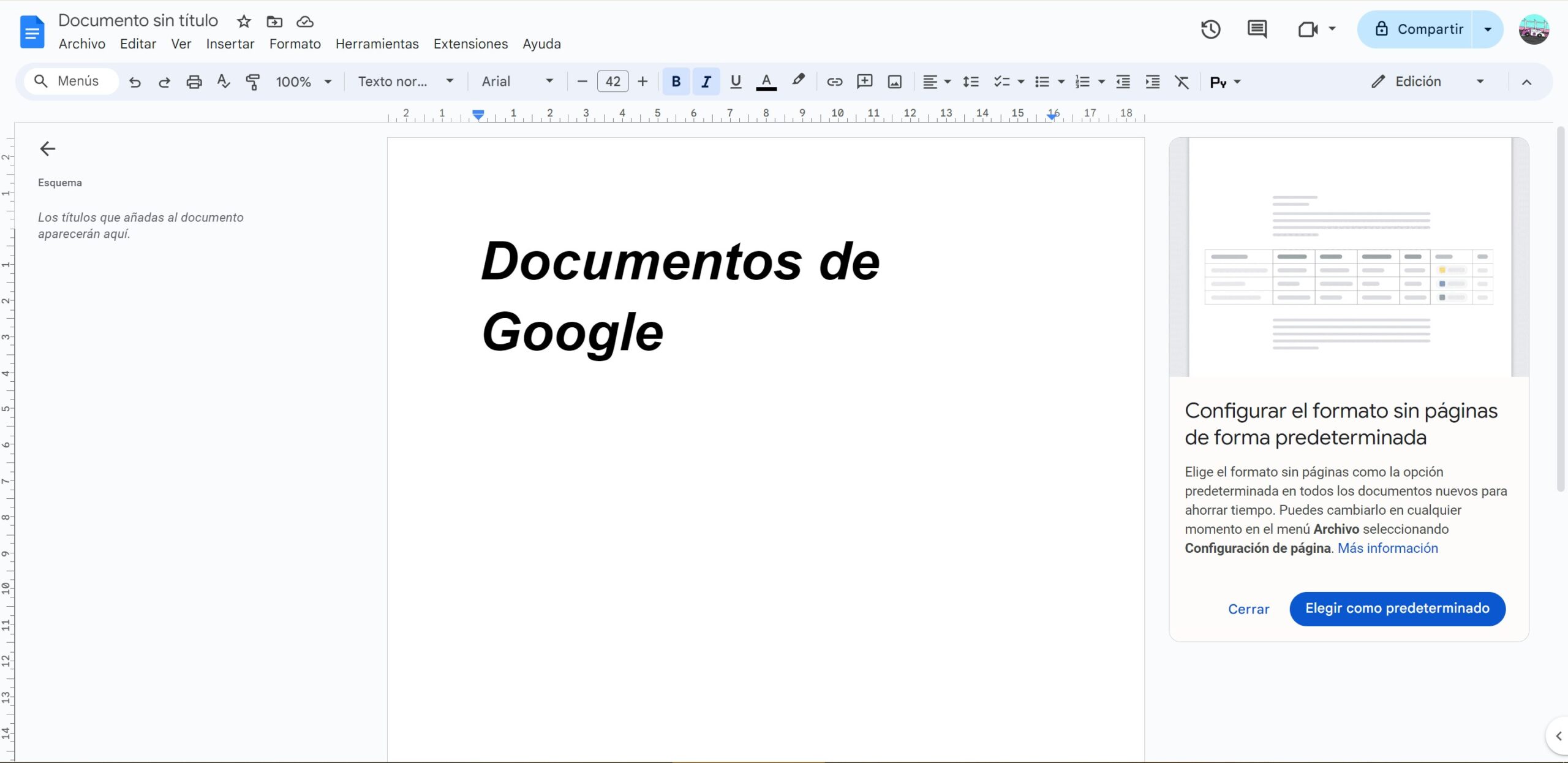
Task: Redo the last action
Action: click(164, 82)
